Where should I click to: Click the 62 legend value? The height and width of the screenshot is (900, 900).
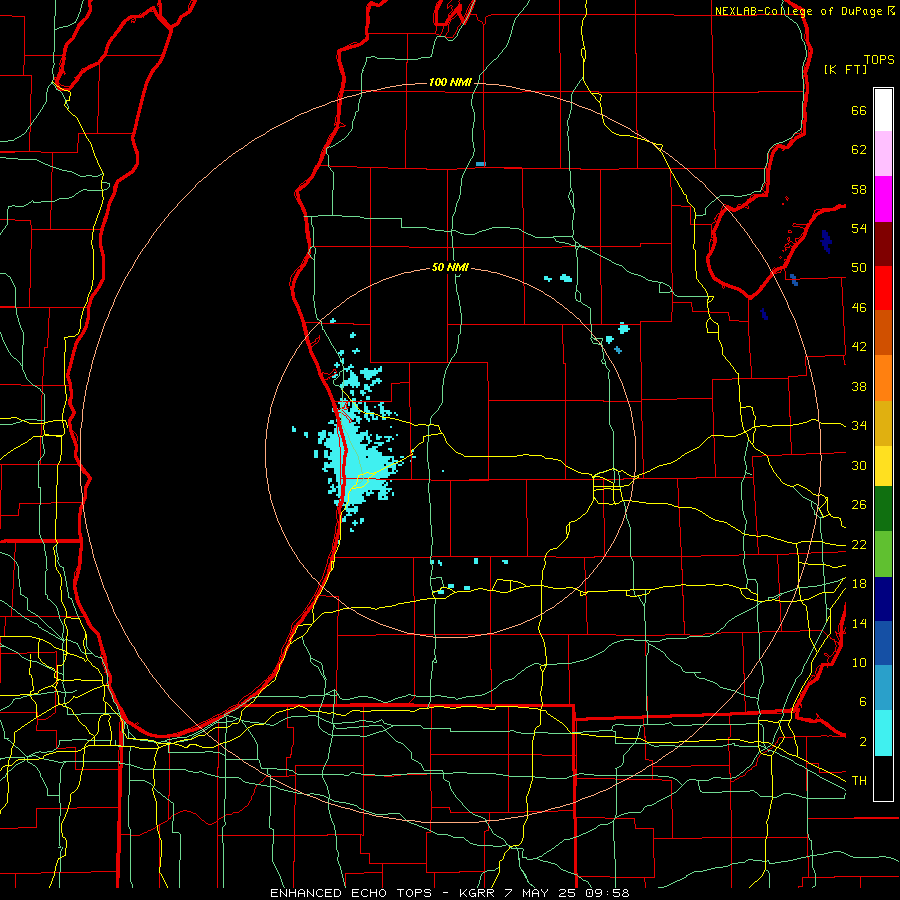[859, 150]
